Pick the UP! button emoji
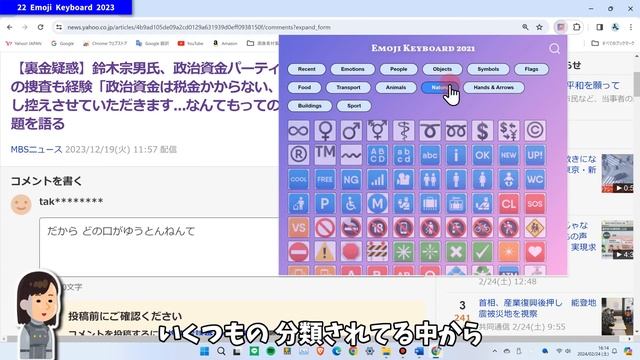 pyautogui.click(x=535, y=155)
